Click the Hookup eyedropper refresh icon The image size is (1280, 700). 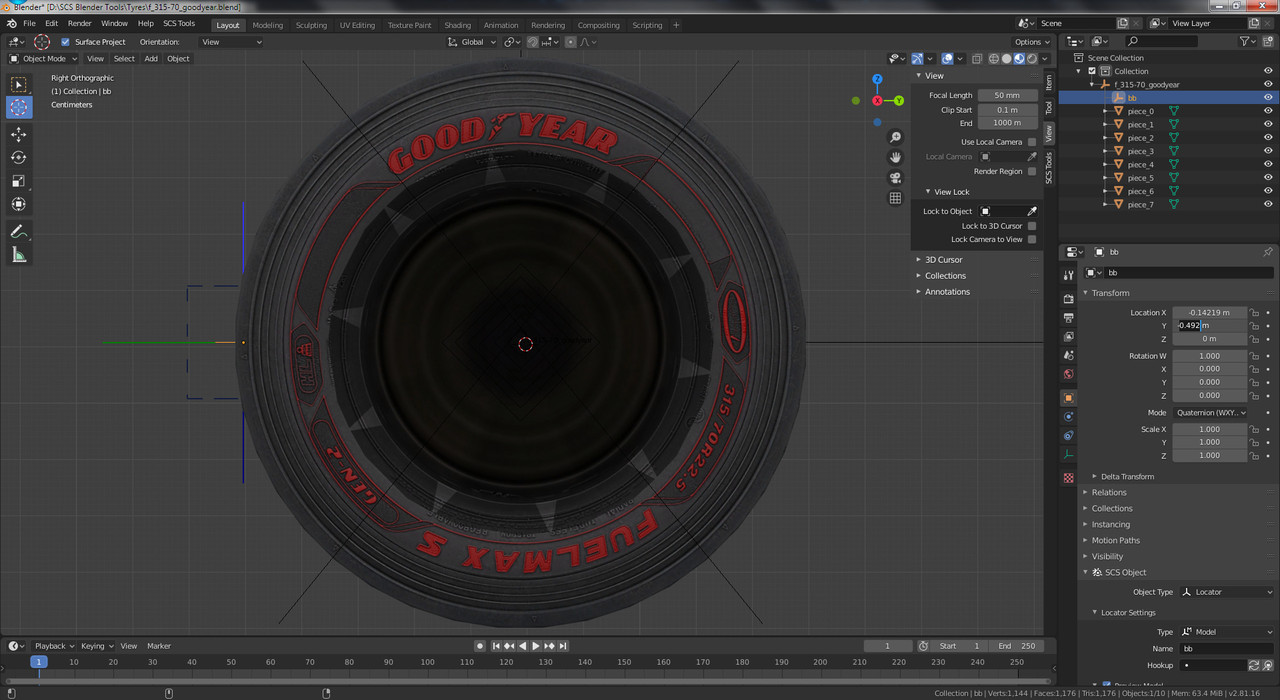(x=1254, y=665)
